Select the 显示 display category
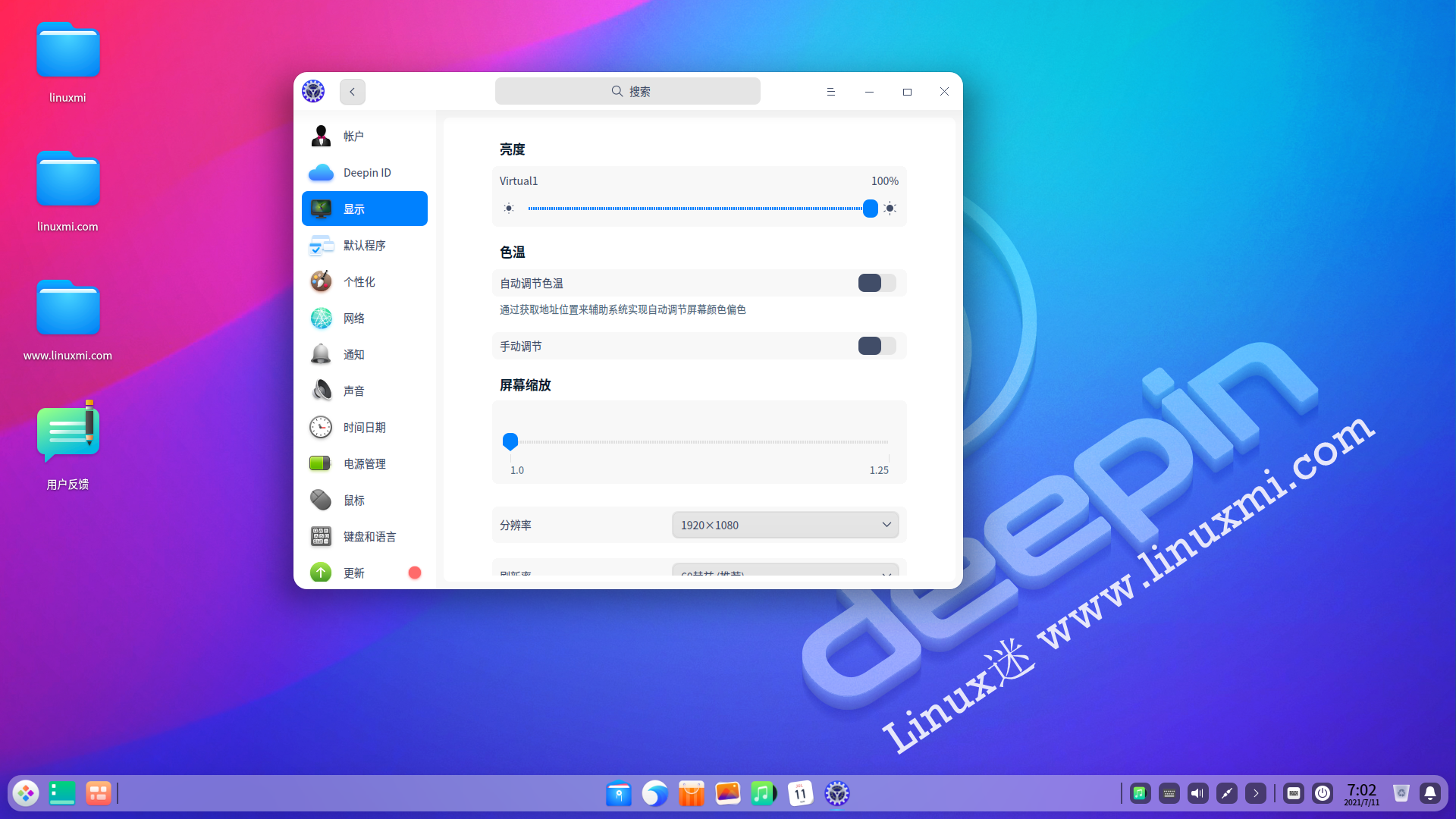Image resolution: width=1456 pixels, height=819 pixels. click(x=365, y=209)
